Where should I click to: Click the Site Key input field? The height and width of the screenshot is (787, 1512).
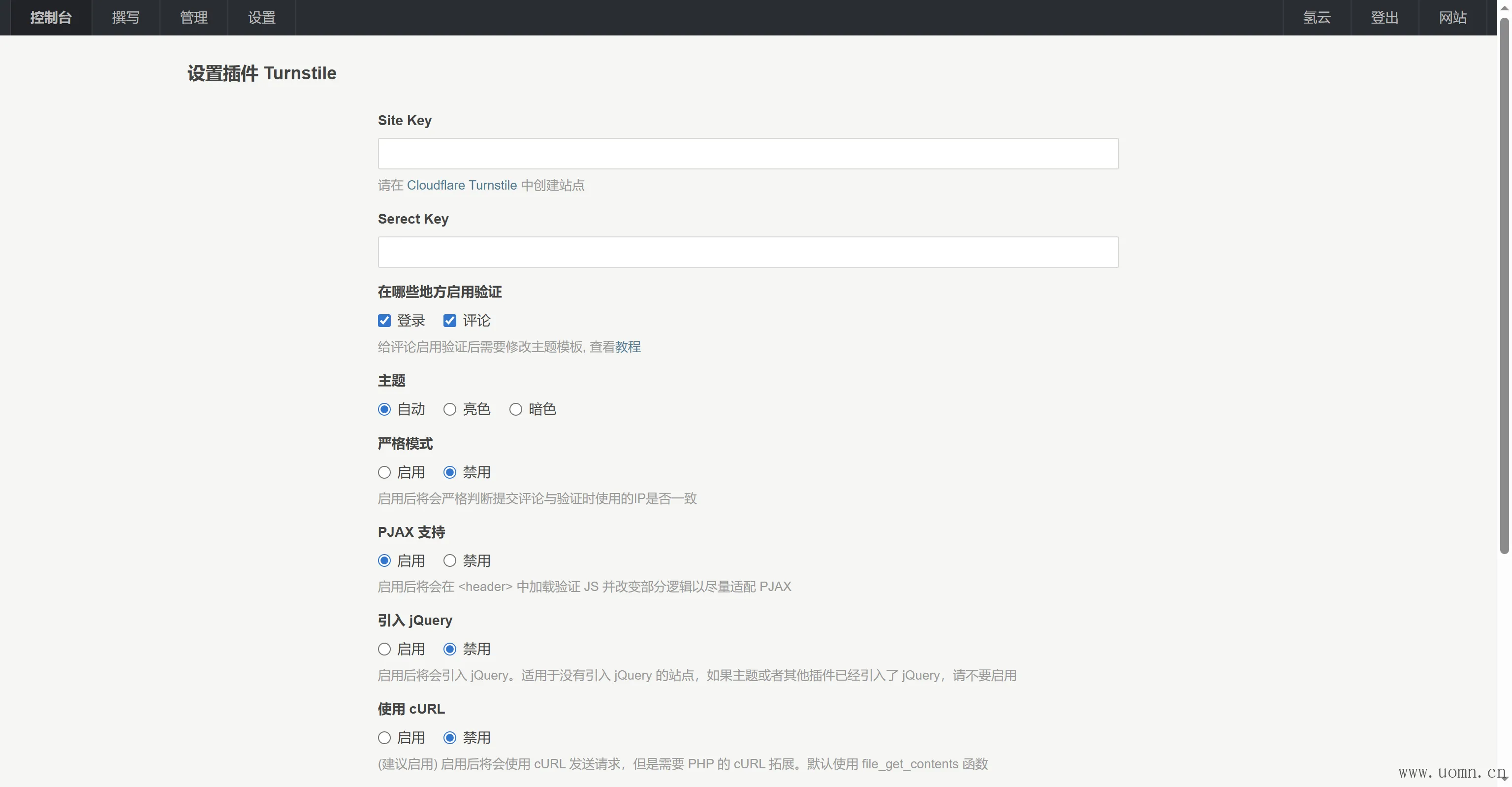tap(748, 154)
